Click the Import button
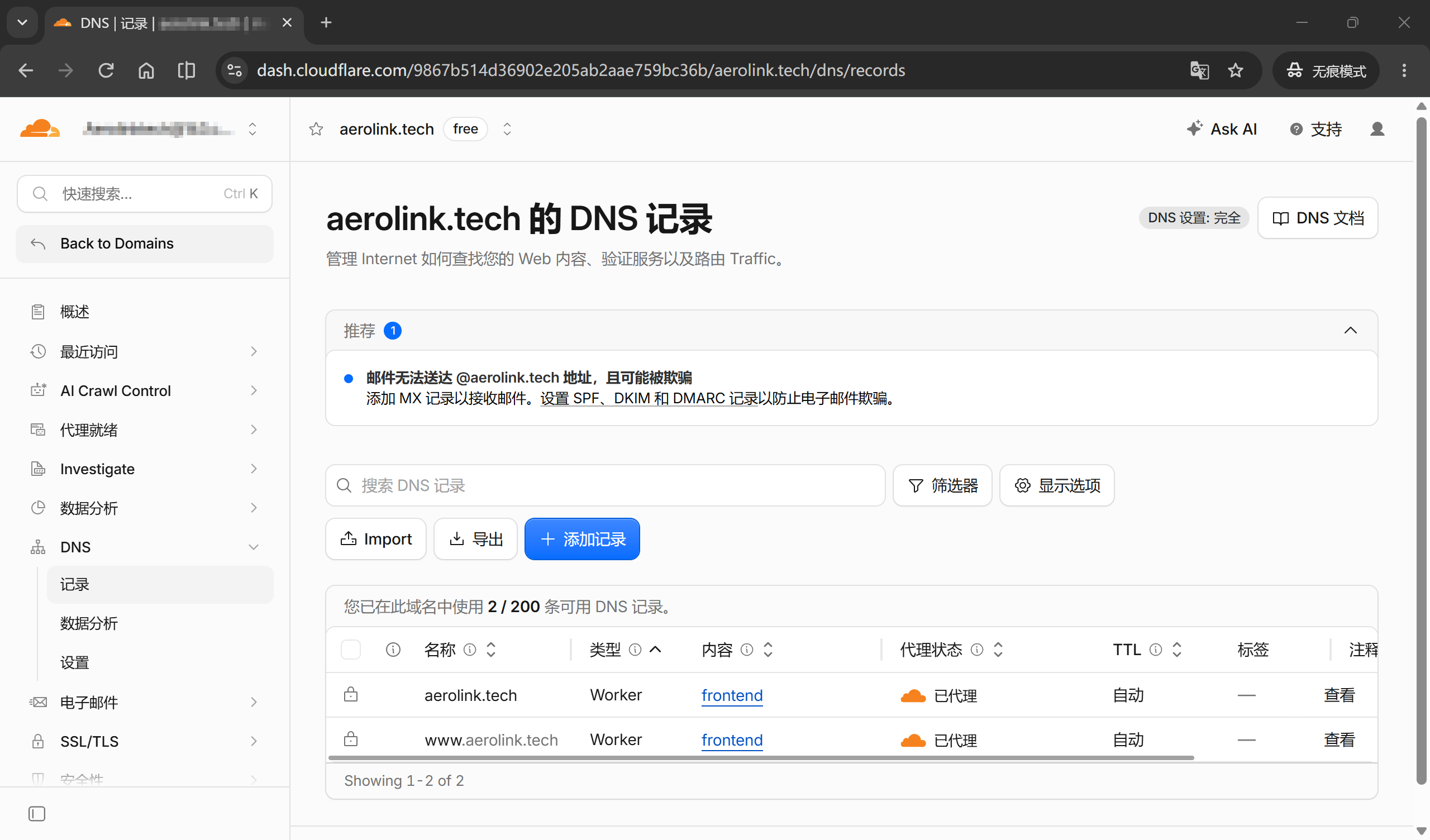 [376, 539]
